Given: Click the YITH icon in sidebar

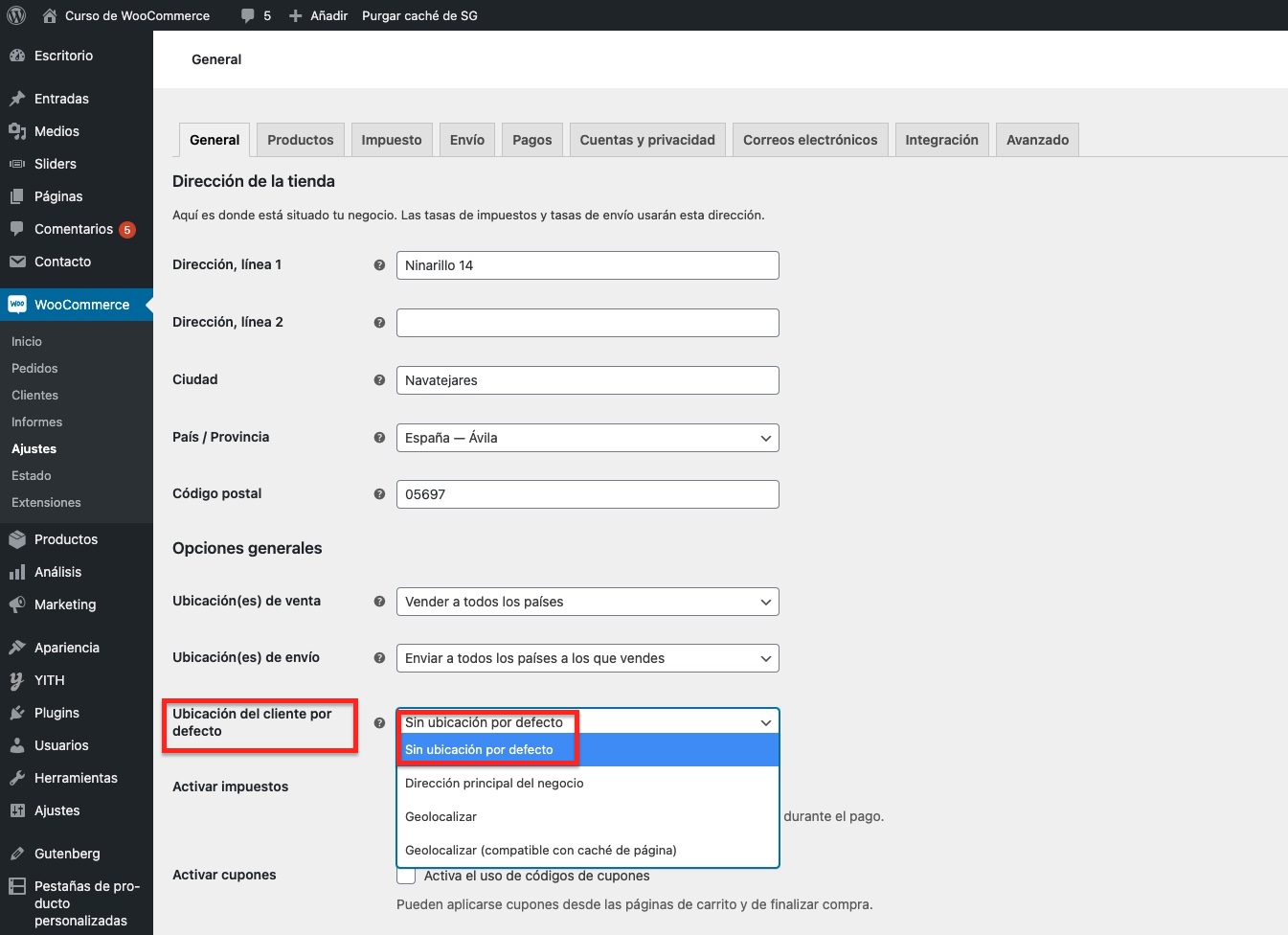Looking at the screenshot, I should coord(17,680).
